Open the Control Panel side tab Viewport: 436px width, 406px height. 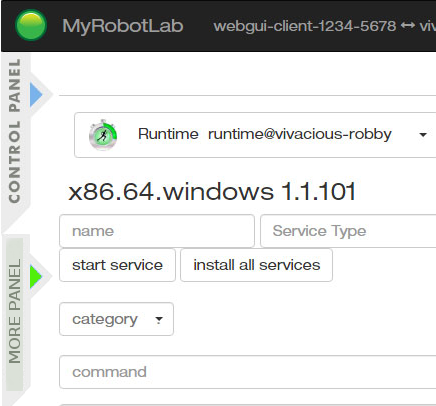pos(15,131)
